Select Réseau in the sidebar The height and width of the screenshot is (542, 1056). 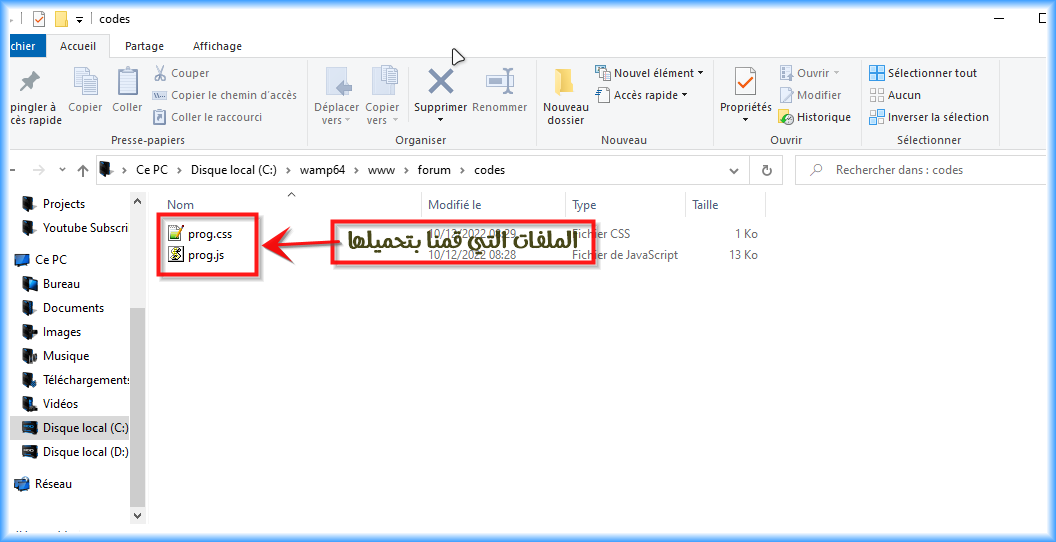[43, 483]
